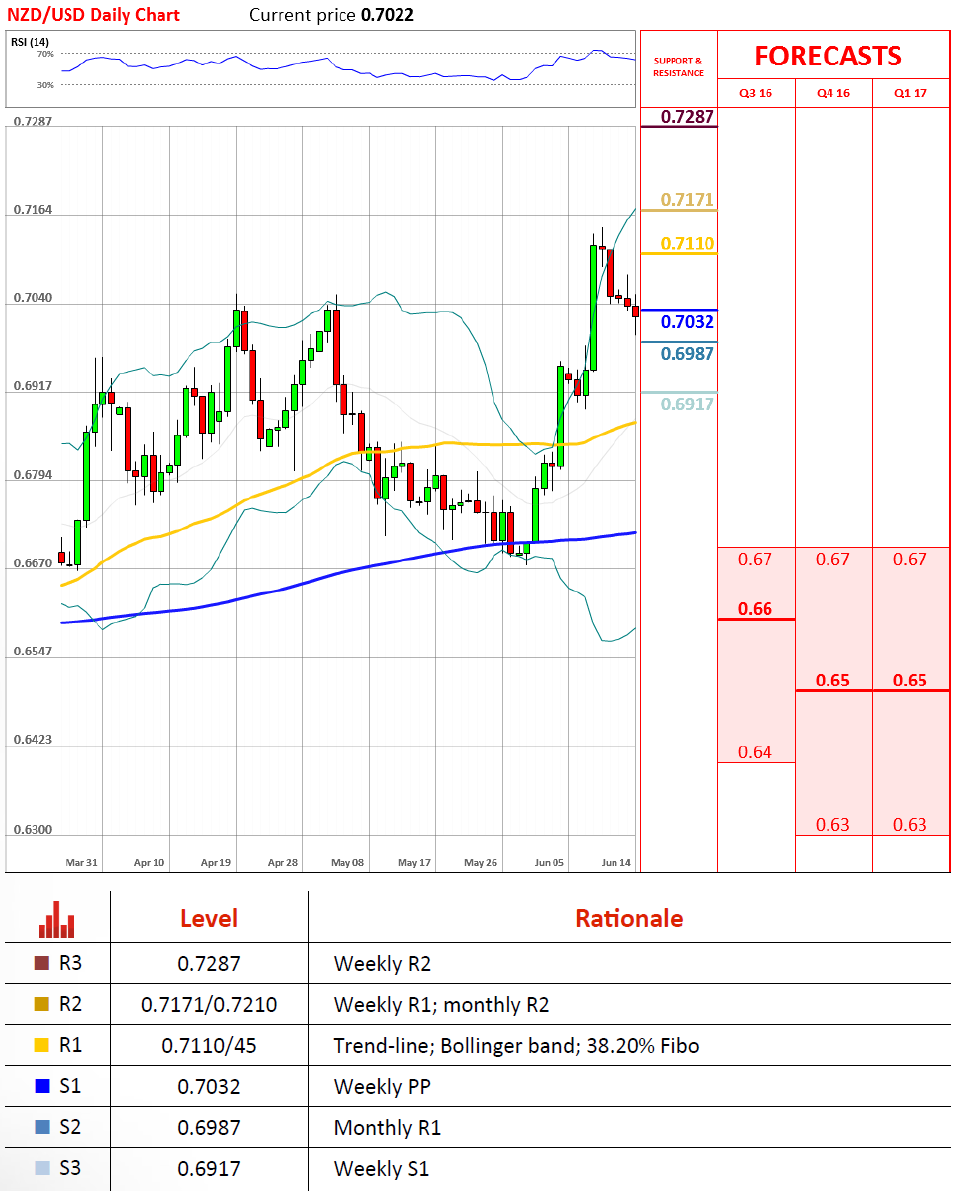Click the 0.6670 price axis label

[x=33, y=564]
